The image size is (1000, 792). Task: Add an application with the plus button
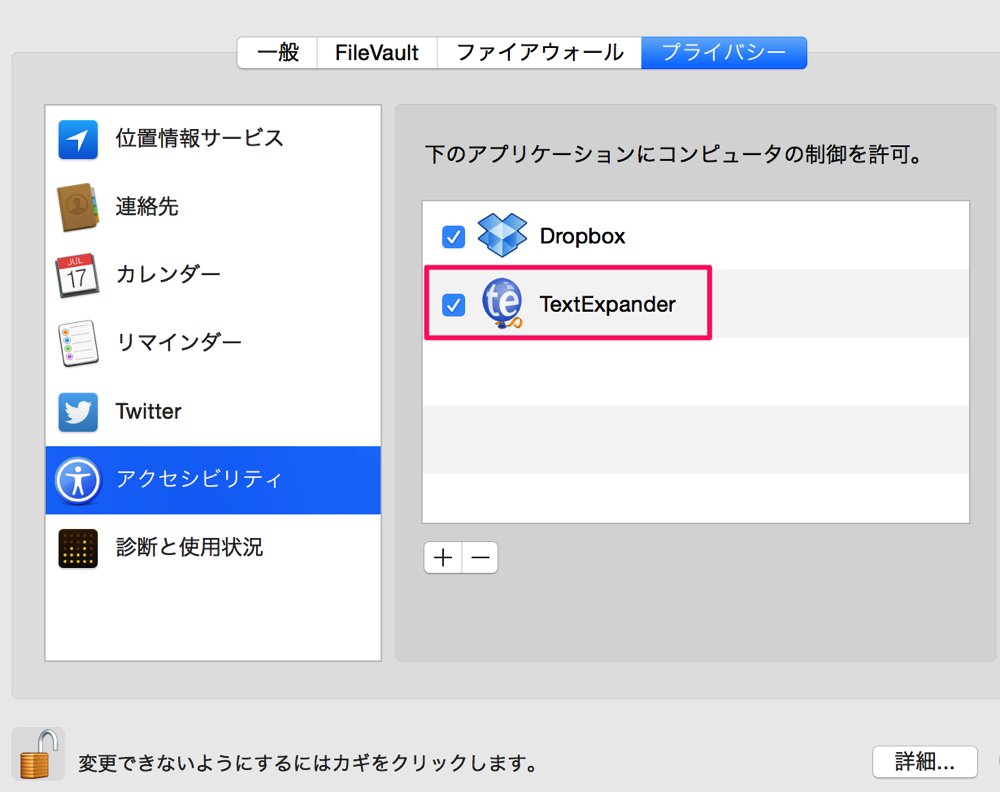click(443, 558)
